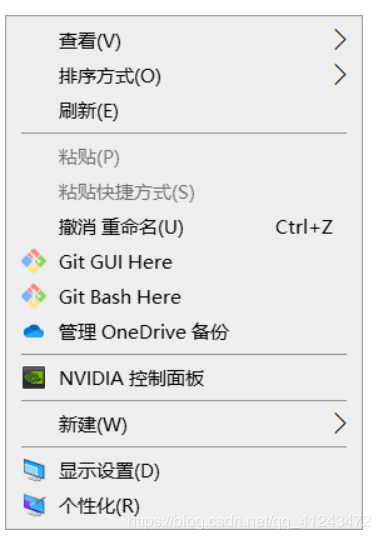Choose 撤消 重命名(U) entry

pyautogui.click(x=184, y=227)
